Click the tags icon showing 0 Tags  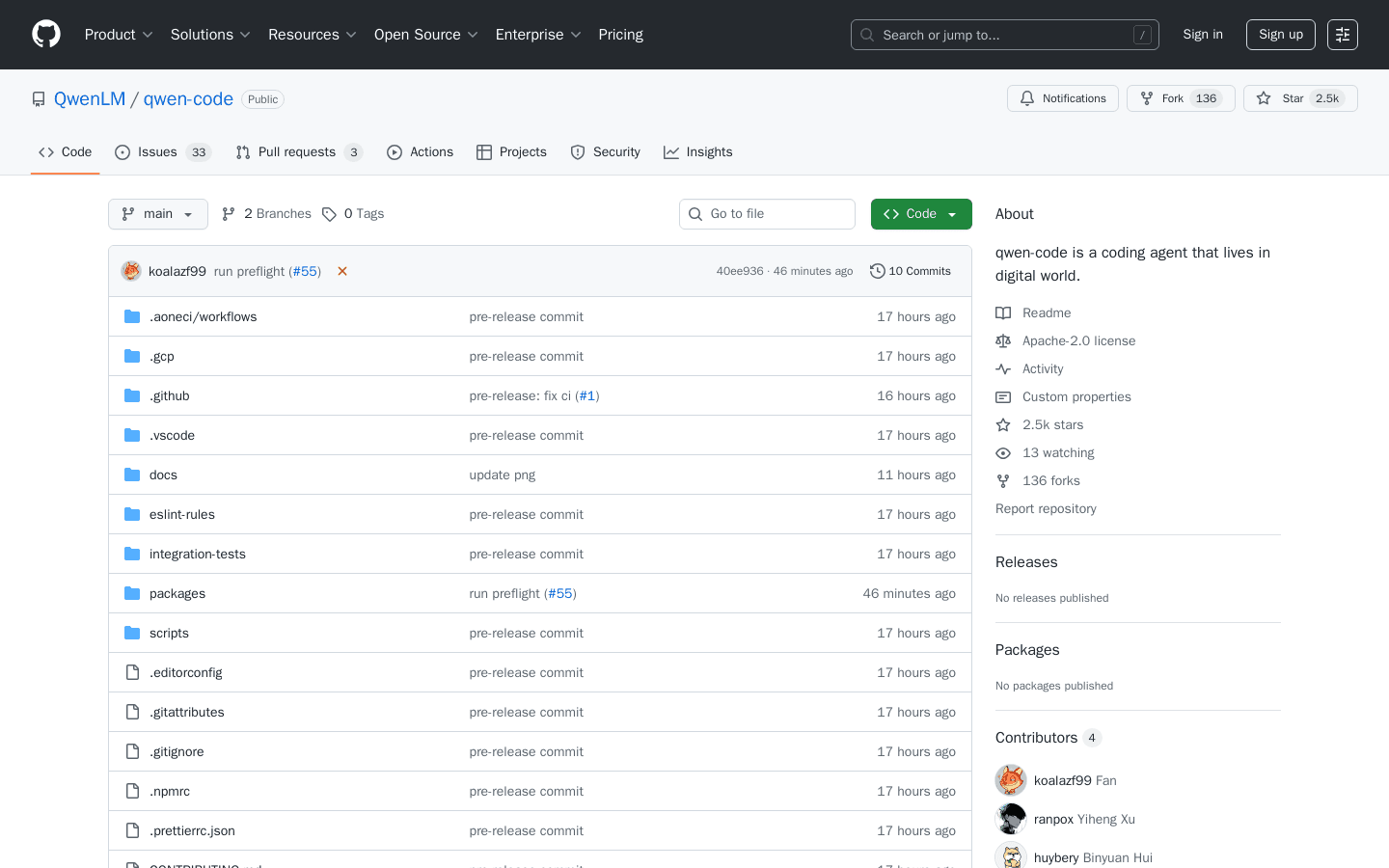(x=331, y=213)
